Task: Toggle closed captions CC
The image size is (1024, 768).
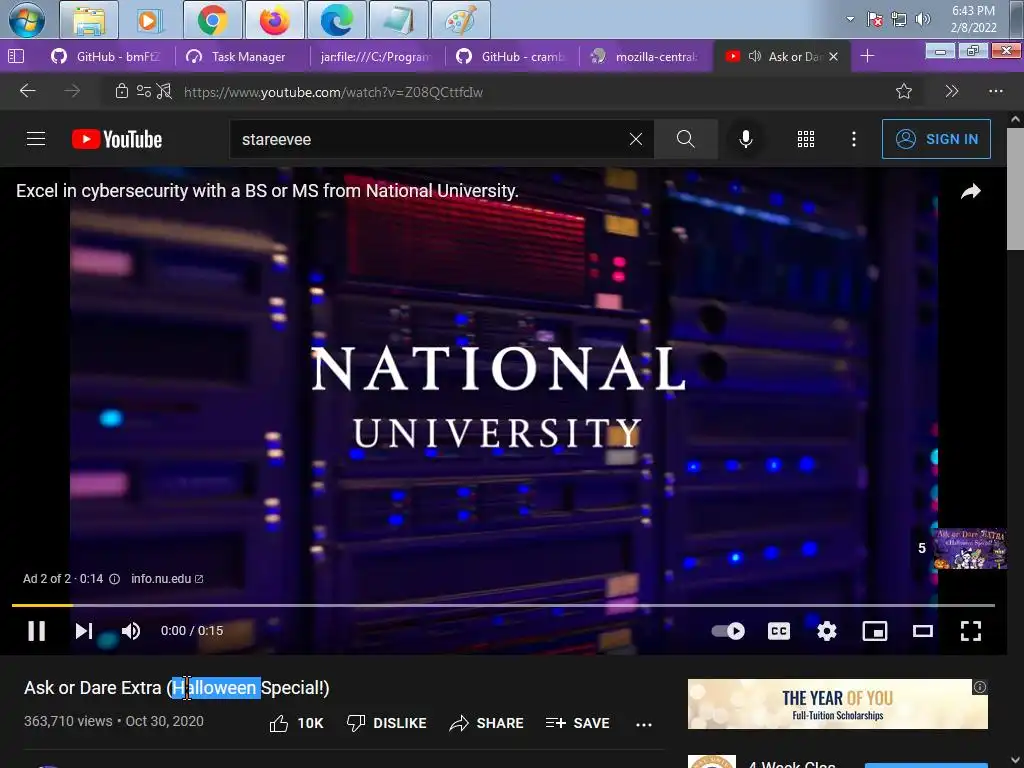Action: [778, 631]
